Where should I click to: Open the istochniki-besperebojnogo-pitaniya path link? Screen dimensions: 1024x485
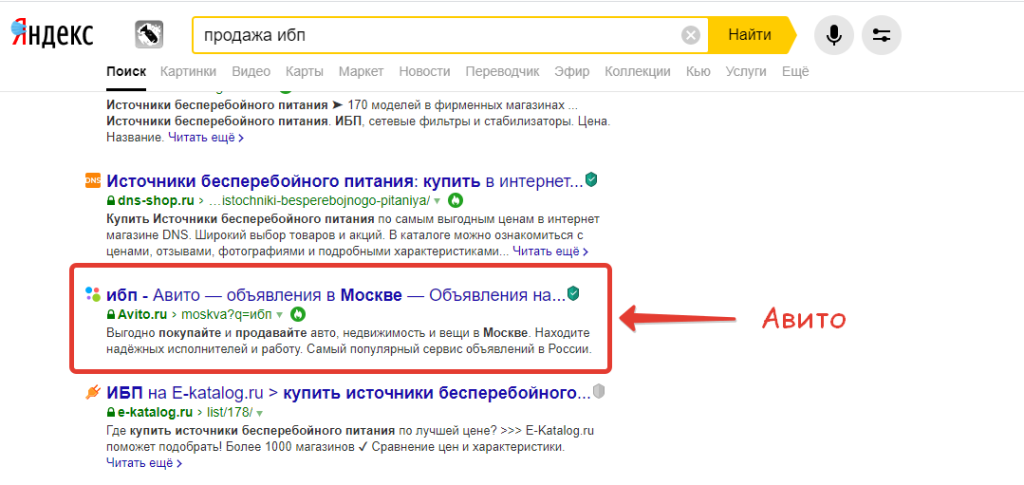[x=319, y=200]
